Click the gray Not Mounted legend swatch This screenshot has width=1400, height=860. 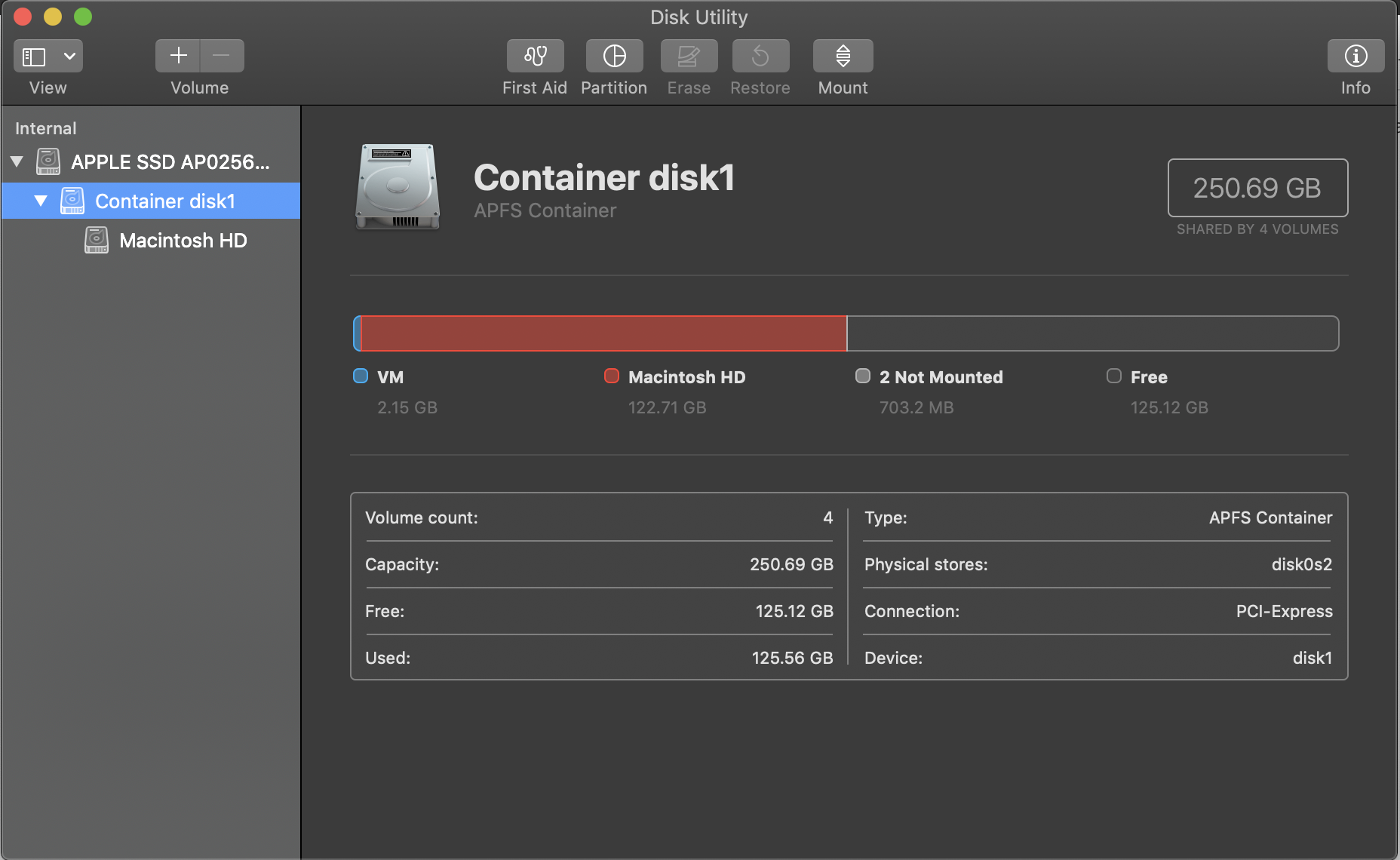(863, 376)
